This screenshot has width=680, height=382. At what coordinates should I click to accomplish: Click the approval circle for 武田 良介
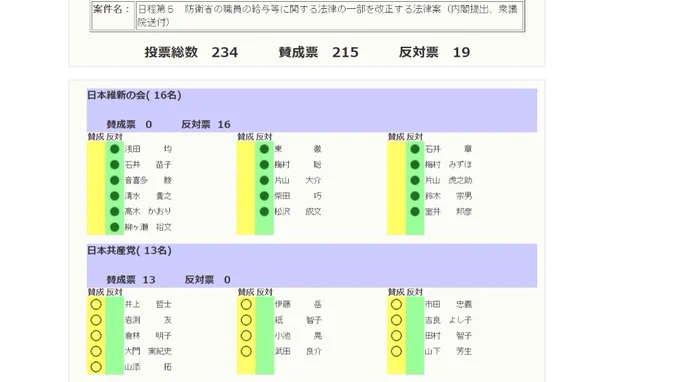coord(246,351)
